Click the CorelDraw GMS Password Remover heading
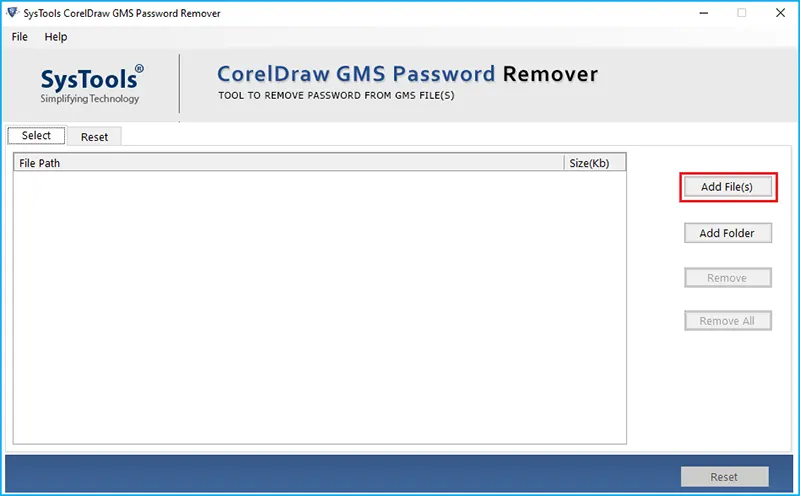The height and width of the screenshot is (496, 800). coord(407,75)
